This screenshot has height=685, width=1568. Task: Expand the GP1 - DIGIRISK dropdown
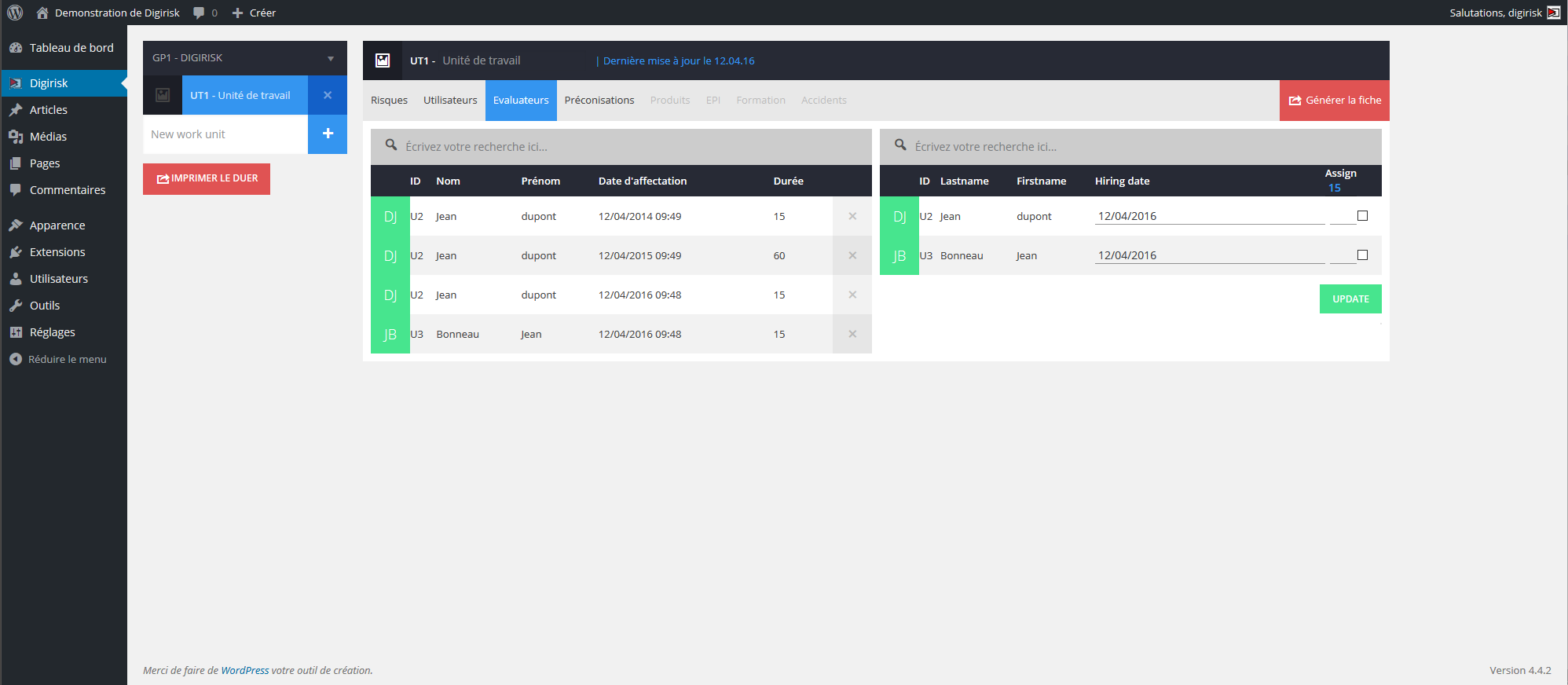245,58
